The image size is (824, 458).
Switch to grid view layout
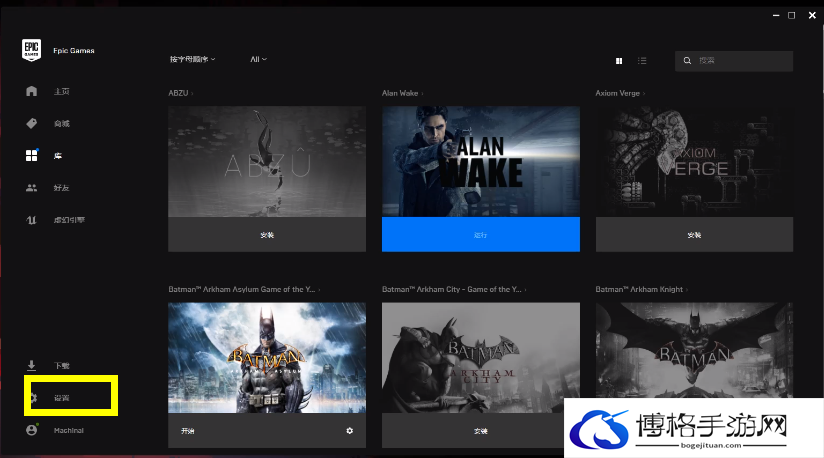pyautogui.click(x=619, y=61)
